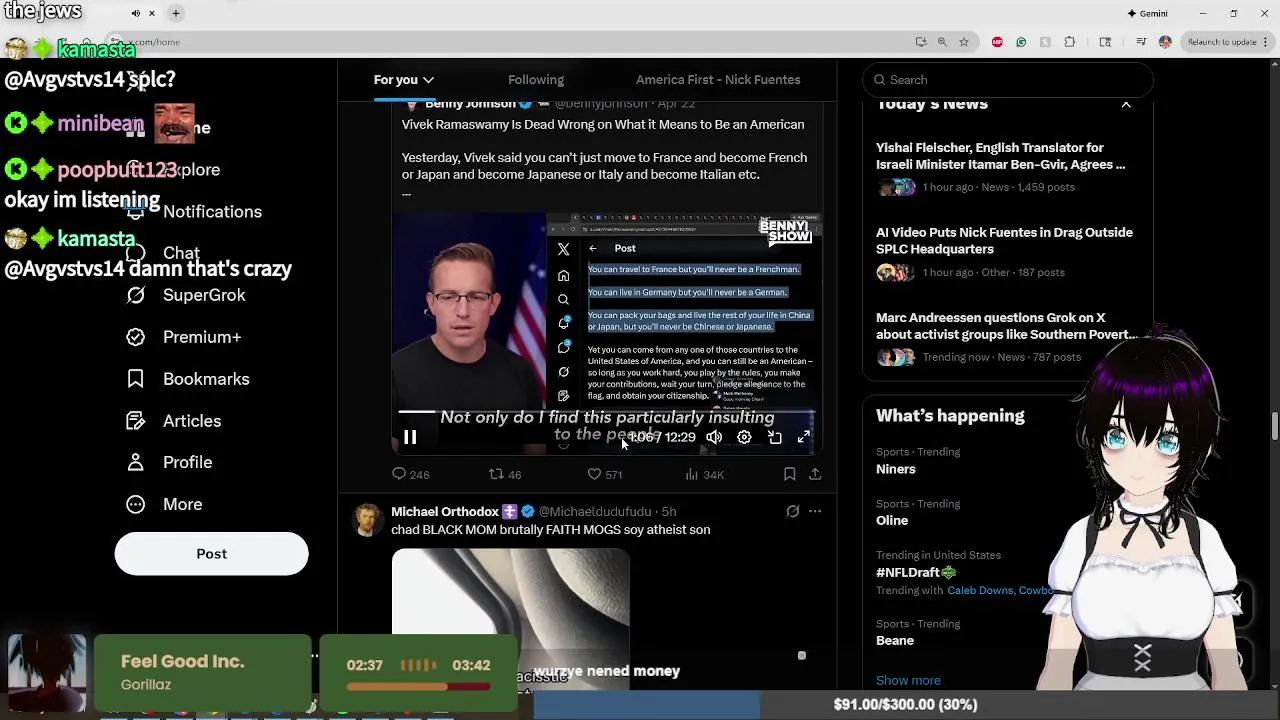This screenshot has width=1280, height=720.
Task: Click the Post button
Action: 211,554
